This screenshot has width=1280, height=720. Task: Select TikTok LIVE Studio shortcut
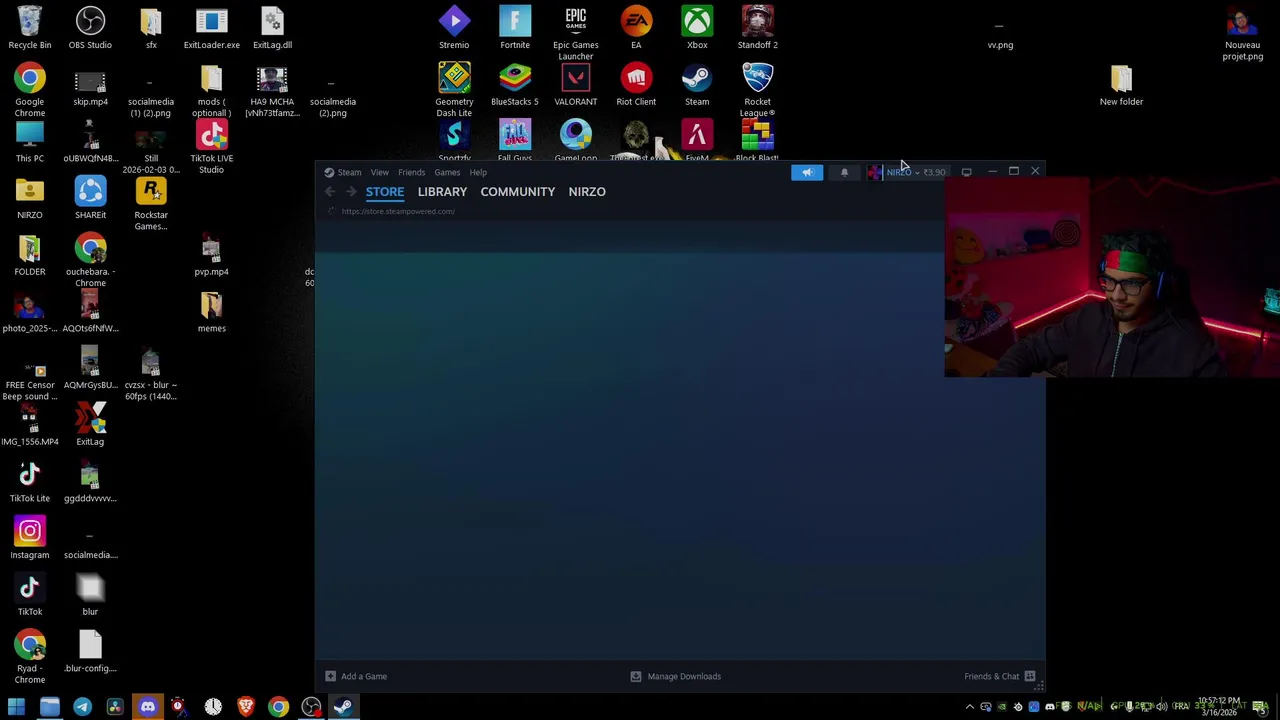(211, 147)
